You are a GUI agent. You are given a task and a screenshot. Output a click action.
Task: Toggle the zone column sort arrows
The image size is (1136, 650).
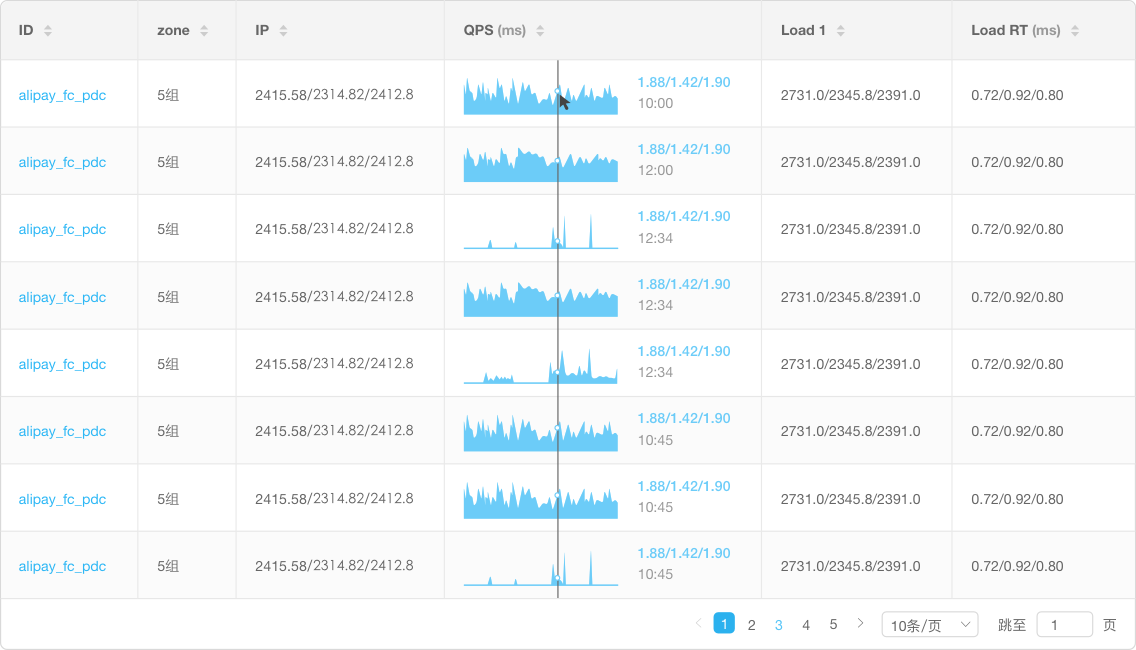(x=204, y=30)
